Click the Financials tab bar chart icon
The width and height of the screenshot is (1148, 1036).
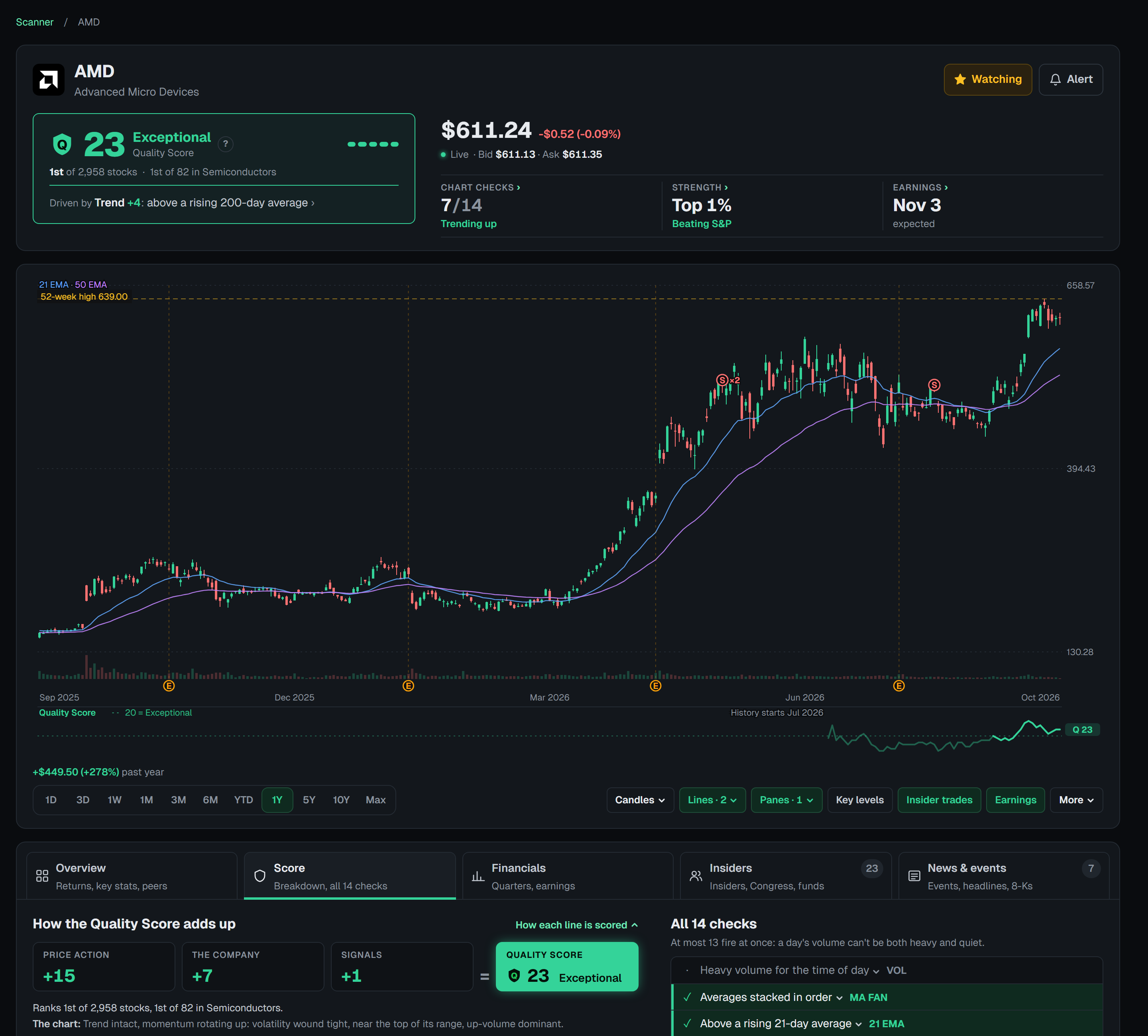coord(478,876)
